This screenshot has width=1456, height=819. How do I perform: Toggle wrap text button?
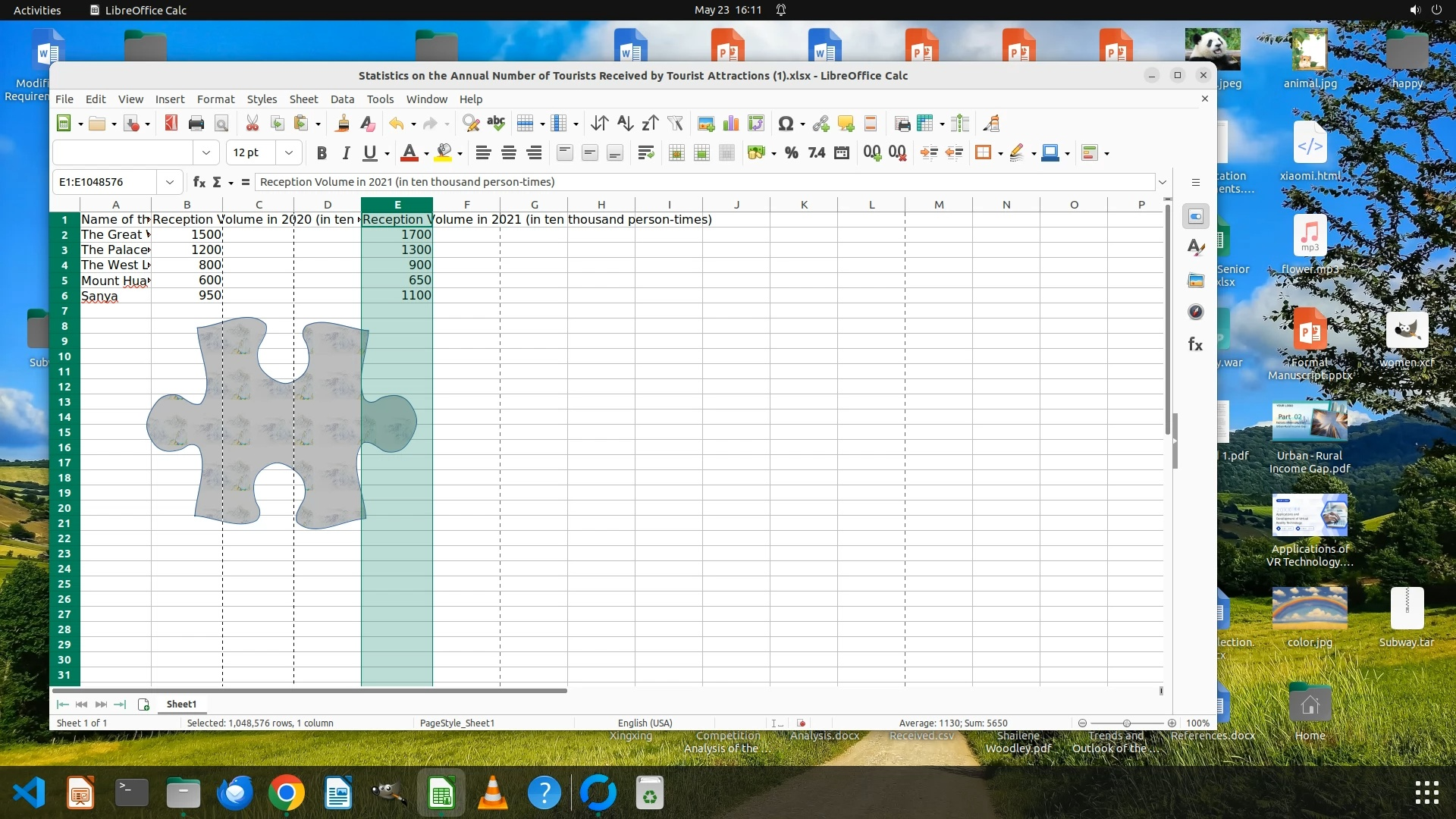click(646, 153)
